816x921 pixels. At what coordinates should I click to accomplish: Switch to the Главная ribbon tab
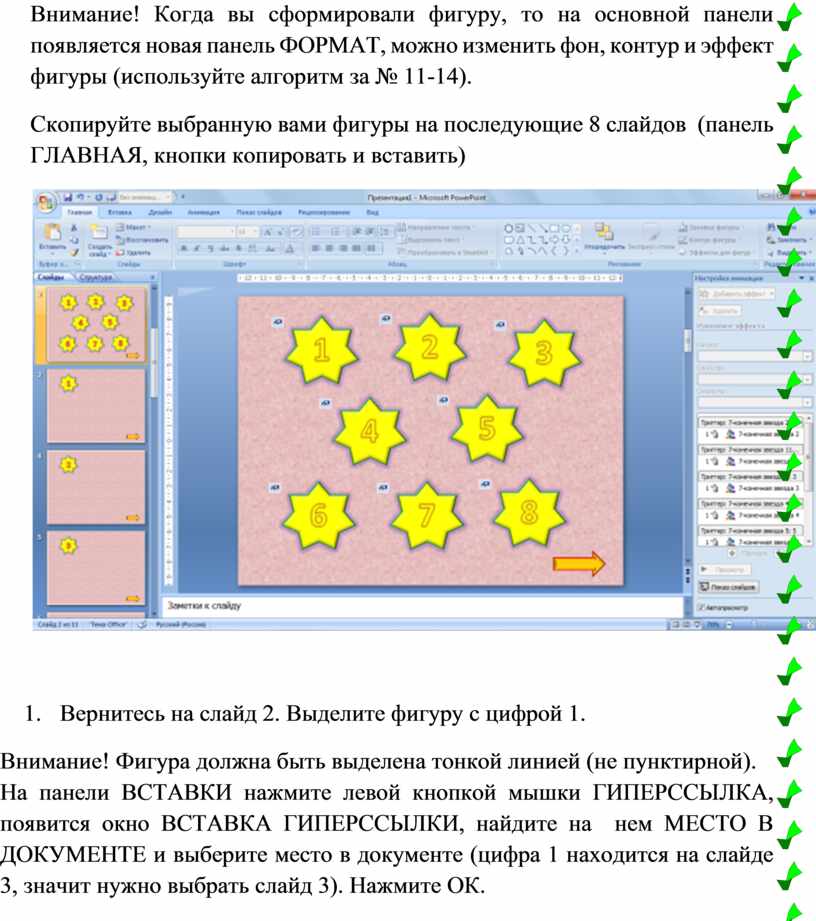pyautogui.click(x=79, y=213)
